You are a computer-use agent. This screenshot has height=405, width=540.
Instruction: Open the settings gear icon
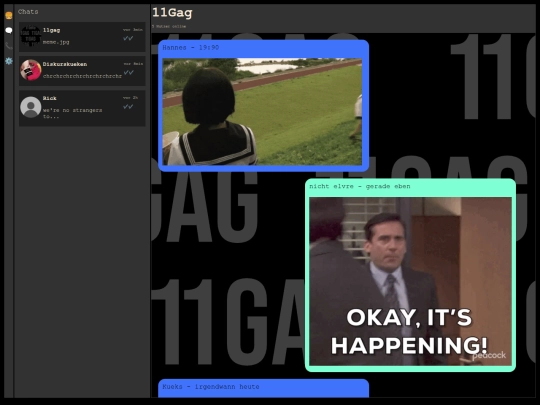point(9,61)
